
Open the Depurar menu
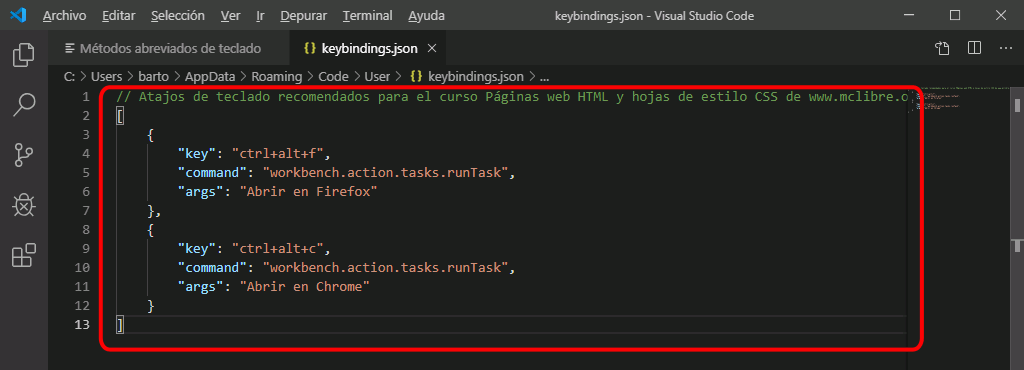304,16
